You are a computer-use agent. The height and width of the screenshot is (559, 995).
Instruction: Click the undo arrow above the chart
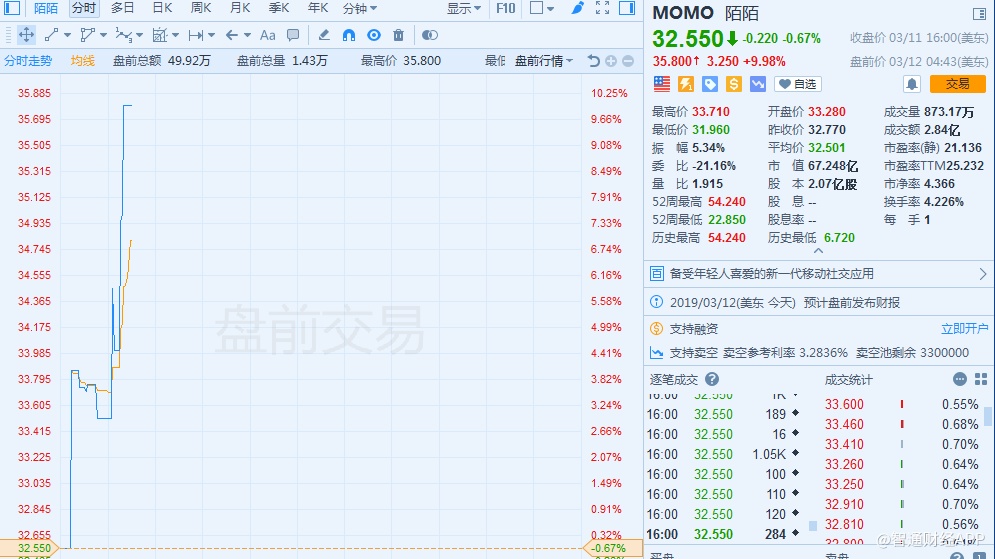[x=593, y=61]
